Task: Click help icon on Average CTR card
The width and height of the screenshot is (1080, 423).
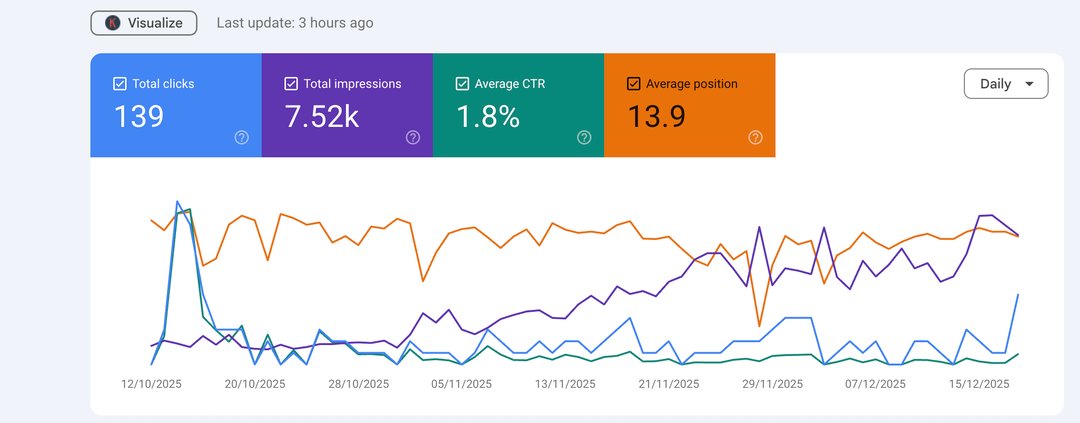Action: click(x=584, y=138)
